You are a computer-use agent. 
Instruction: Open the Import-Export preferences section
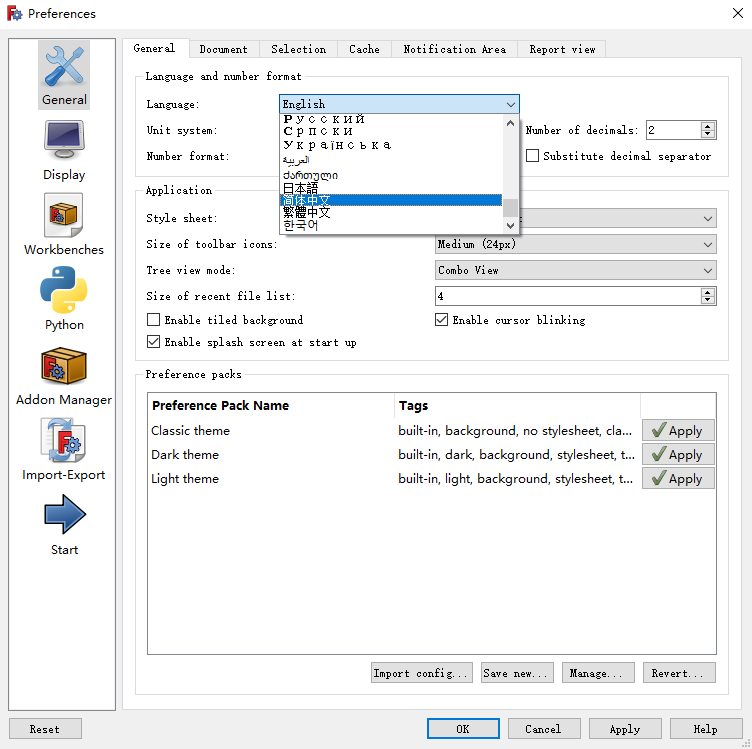pyautogui.click(x=64, y=450)
